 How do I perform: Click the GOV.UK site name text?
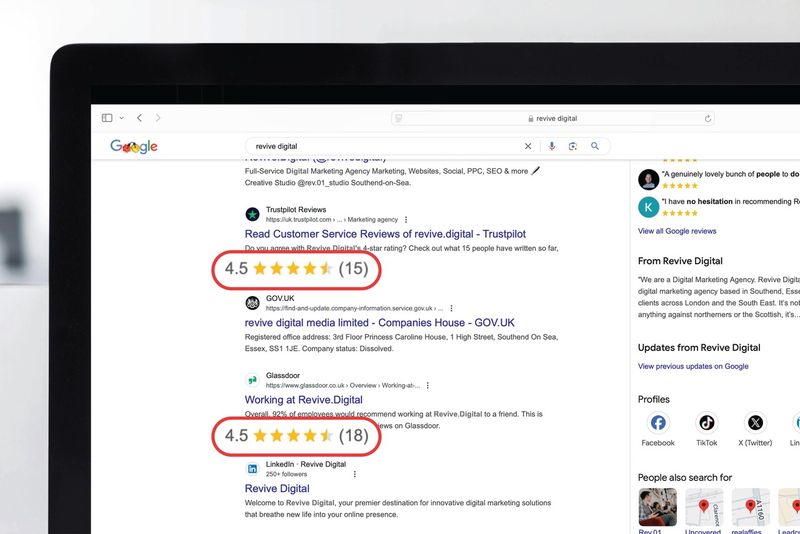pos(280,298)
